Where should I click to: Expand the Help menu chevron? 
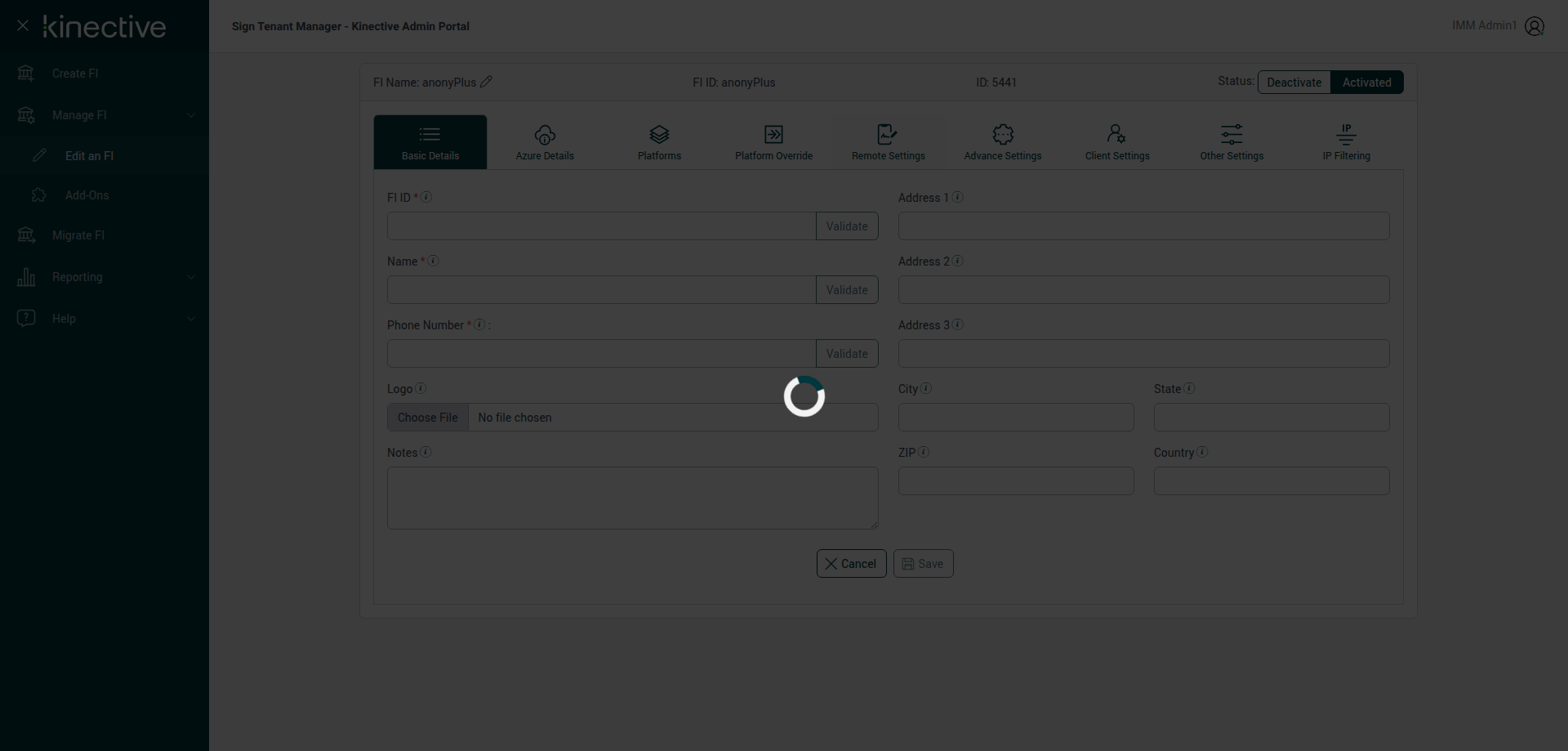191,319
